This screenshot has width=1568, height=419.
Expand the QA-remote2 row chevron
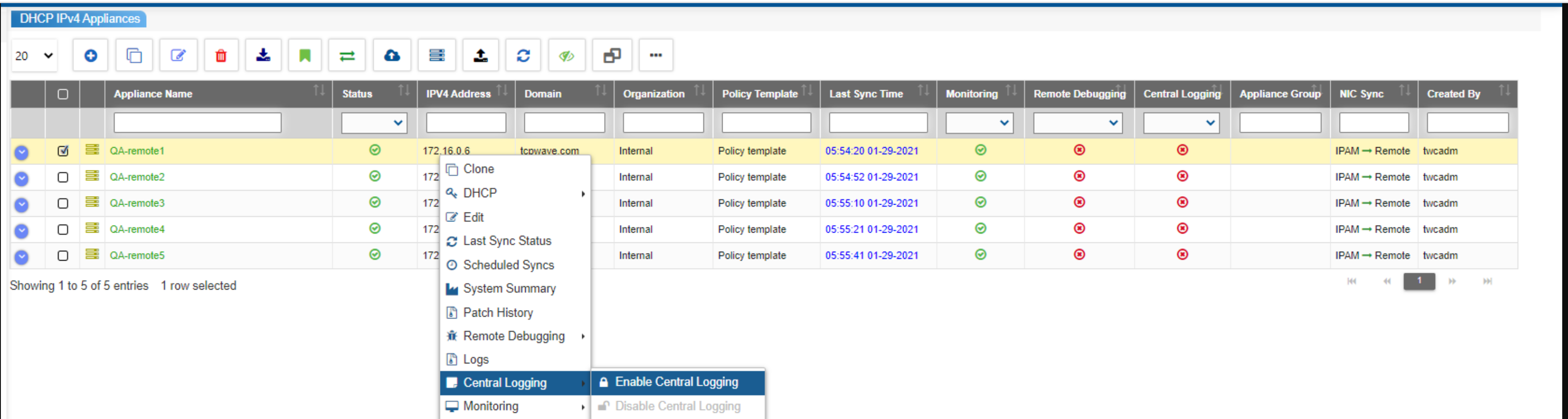click(21, 178)
